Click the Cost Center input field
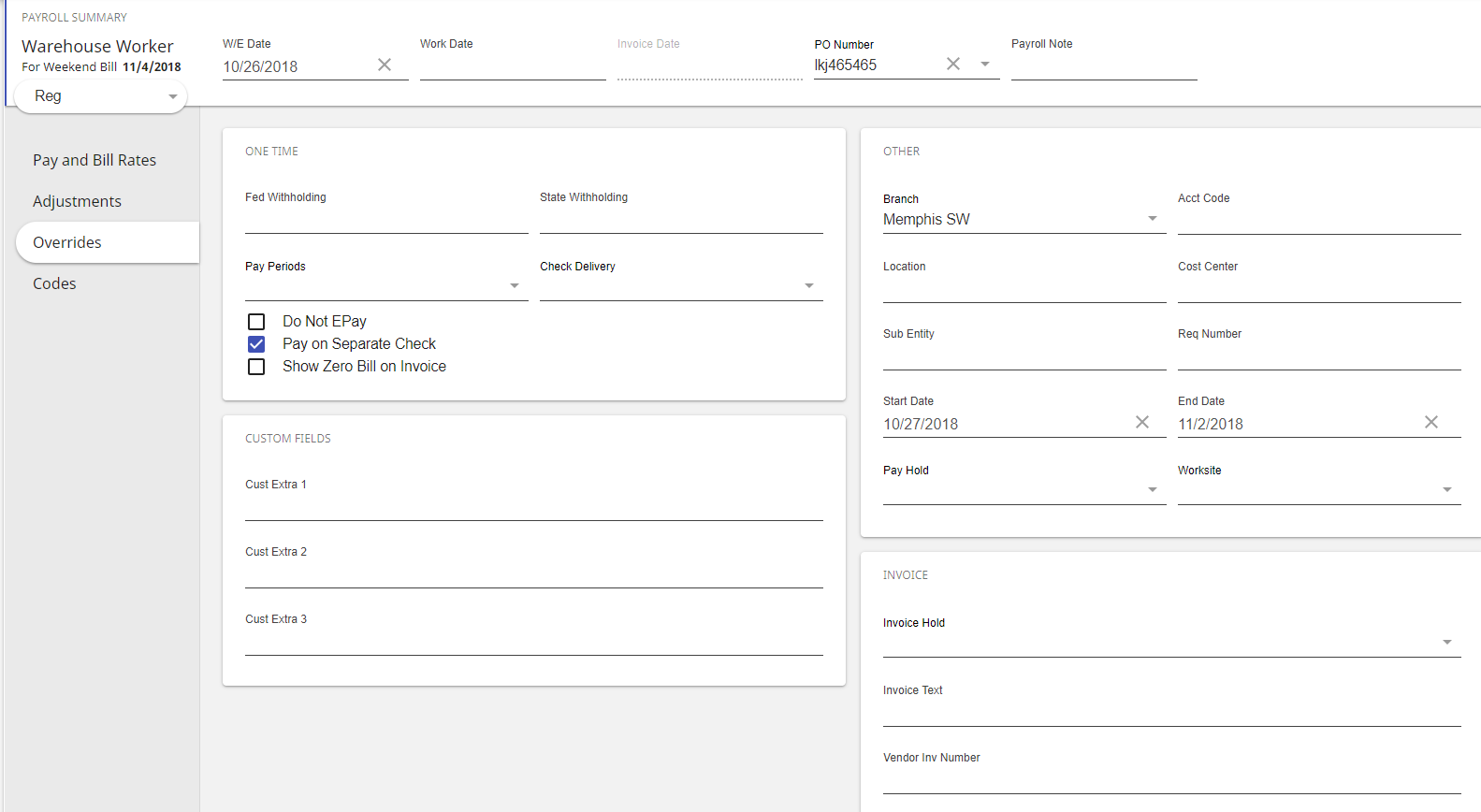The height and width of the screenshot is (812, 1481). [1319, 288]
